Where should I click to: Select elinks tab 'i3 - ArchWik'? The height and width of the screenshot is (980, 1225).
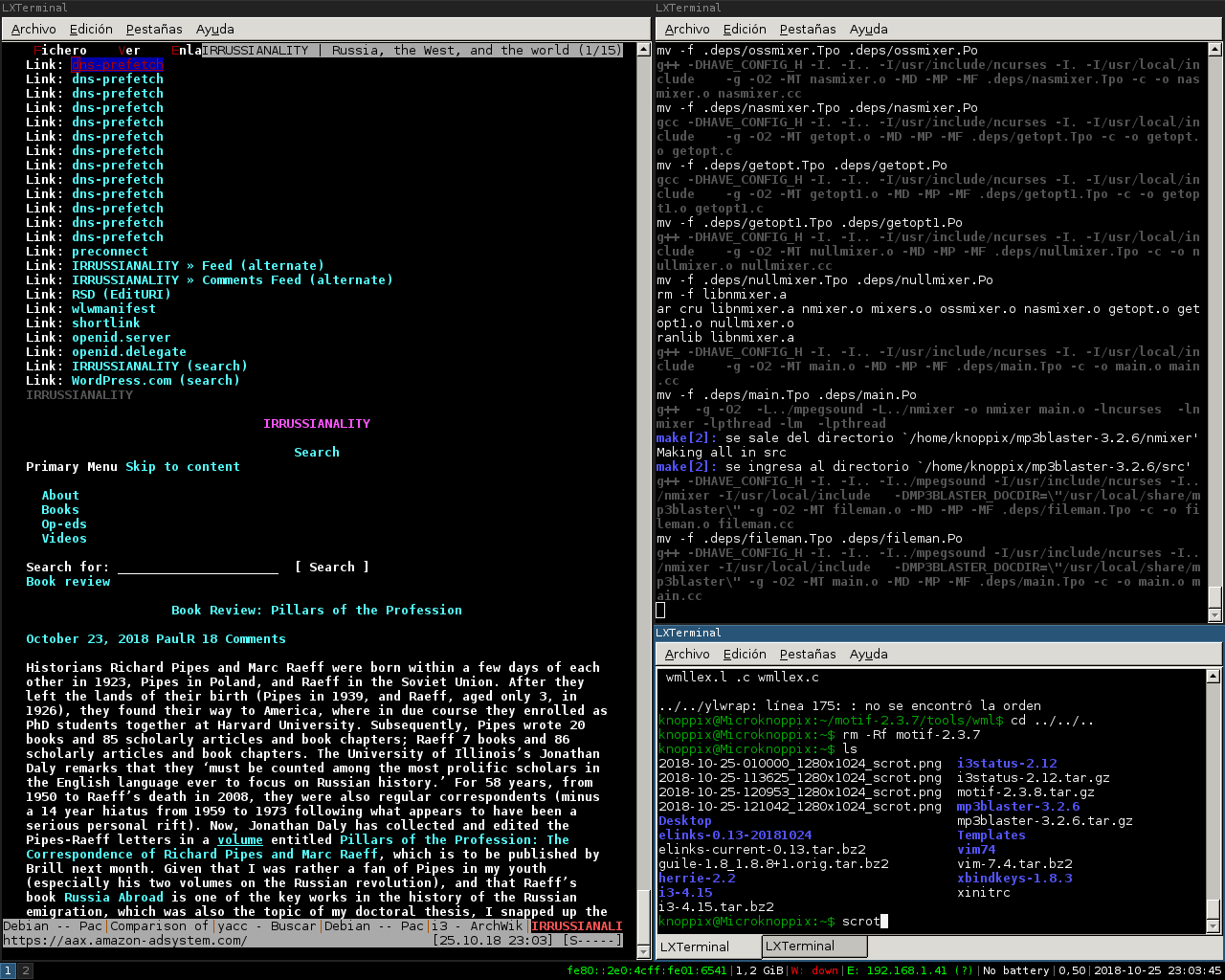[478, 925]
